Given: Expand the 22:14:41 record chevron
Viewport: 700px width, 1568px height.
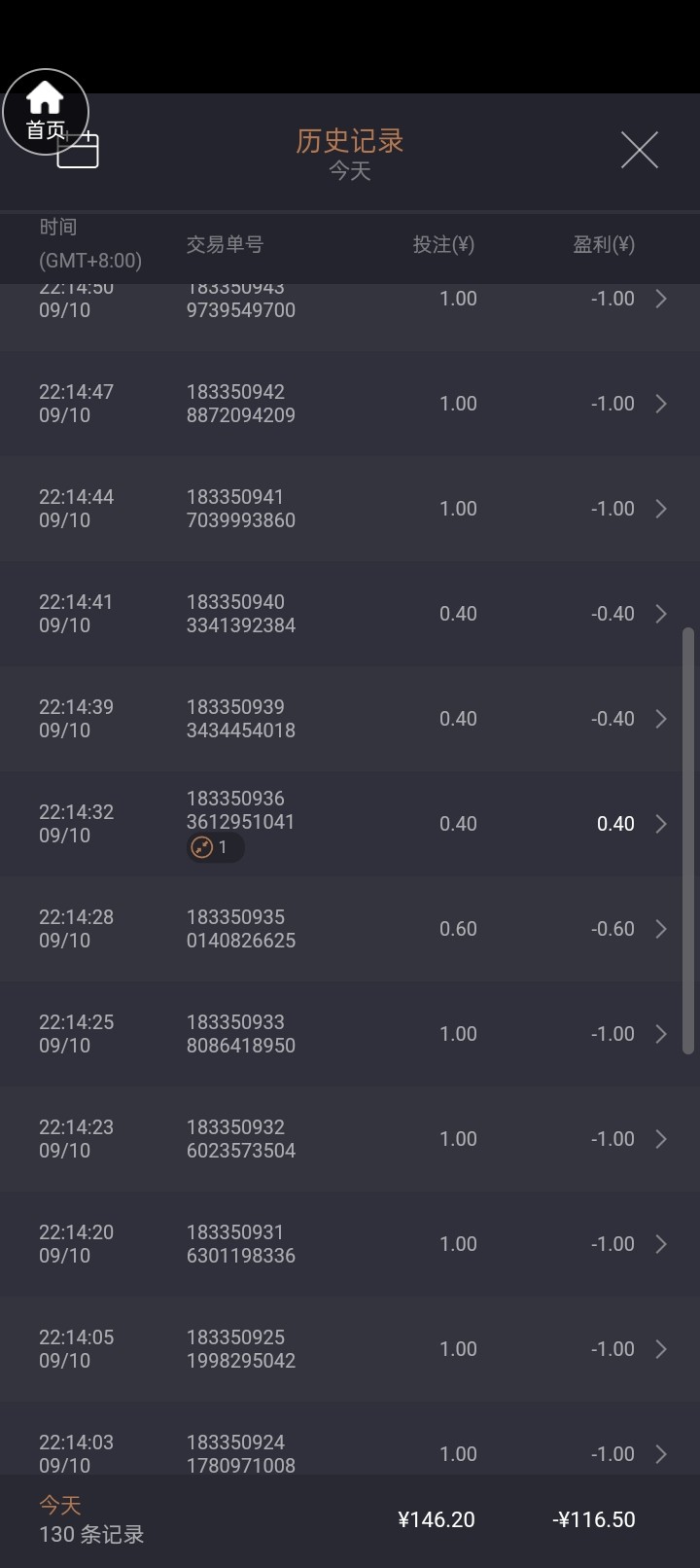Looking at the screenshot, I should 661,614.
